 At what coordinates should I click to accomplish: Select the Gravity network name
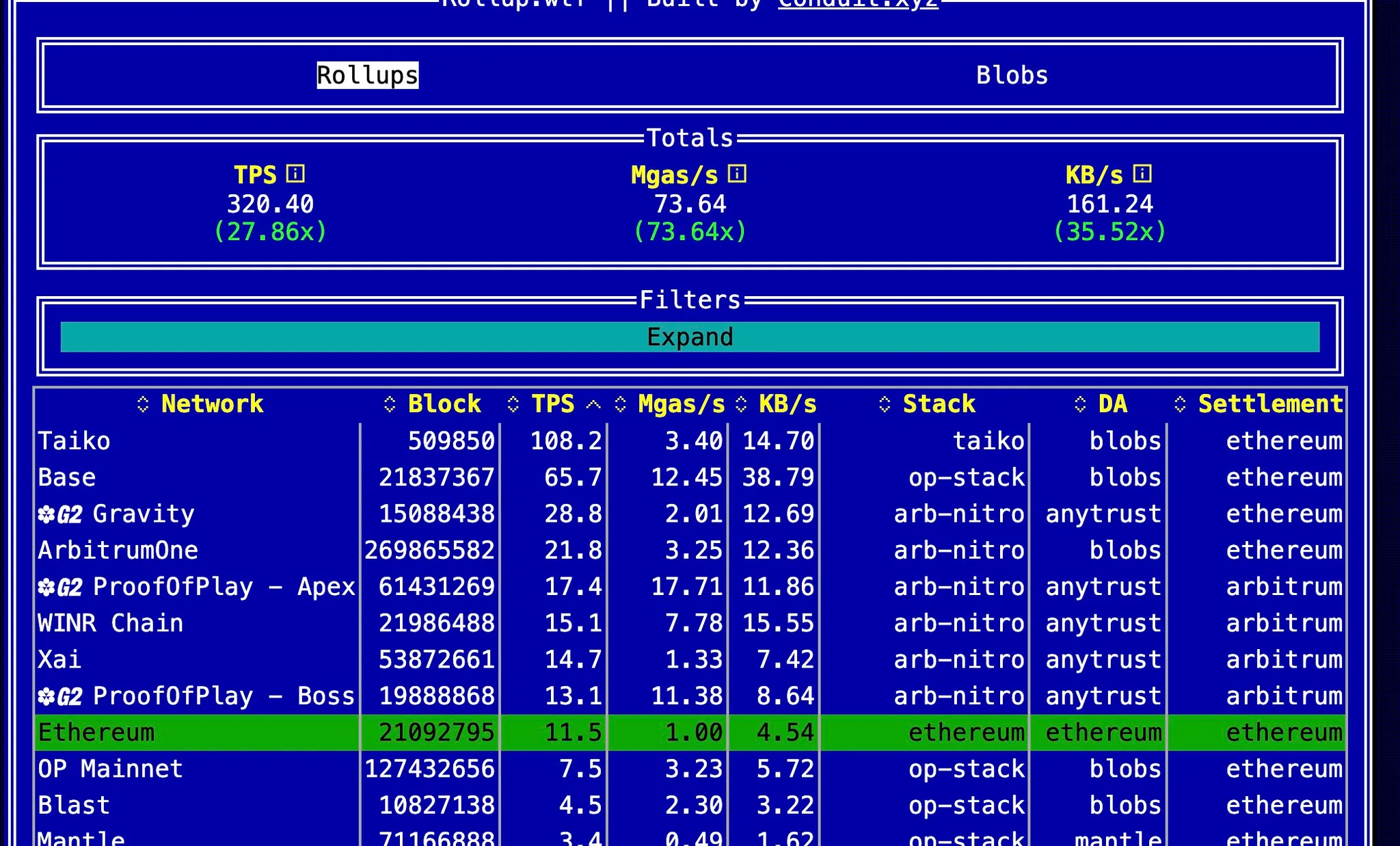tap(144, 514)
